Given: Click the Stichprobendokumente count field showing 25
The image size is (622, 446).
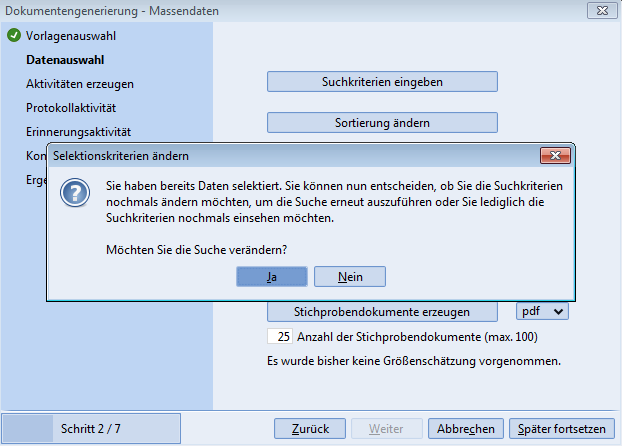Looking at the screenshot, I should [279, 337].
